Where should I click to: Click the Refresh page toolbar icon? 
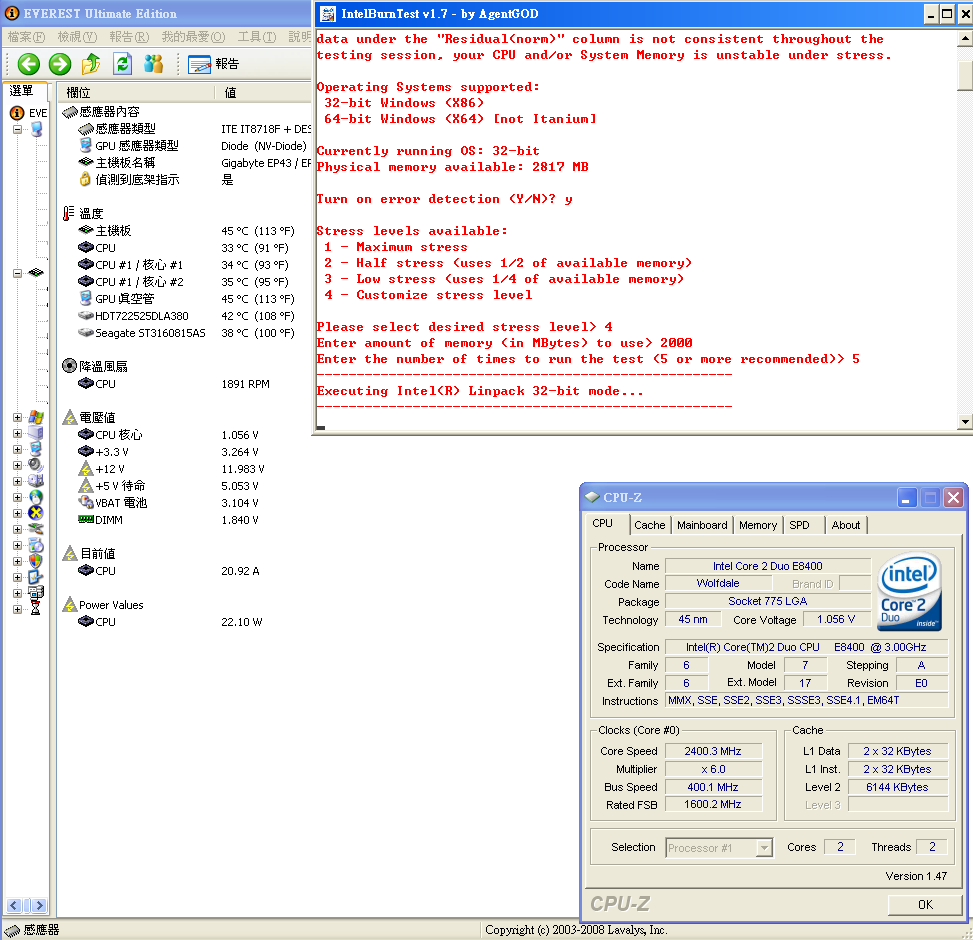click(122, 64)
